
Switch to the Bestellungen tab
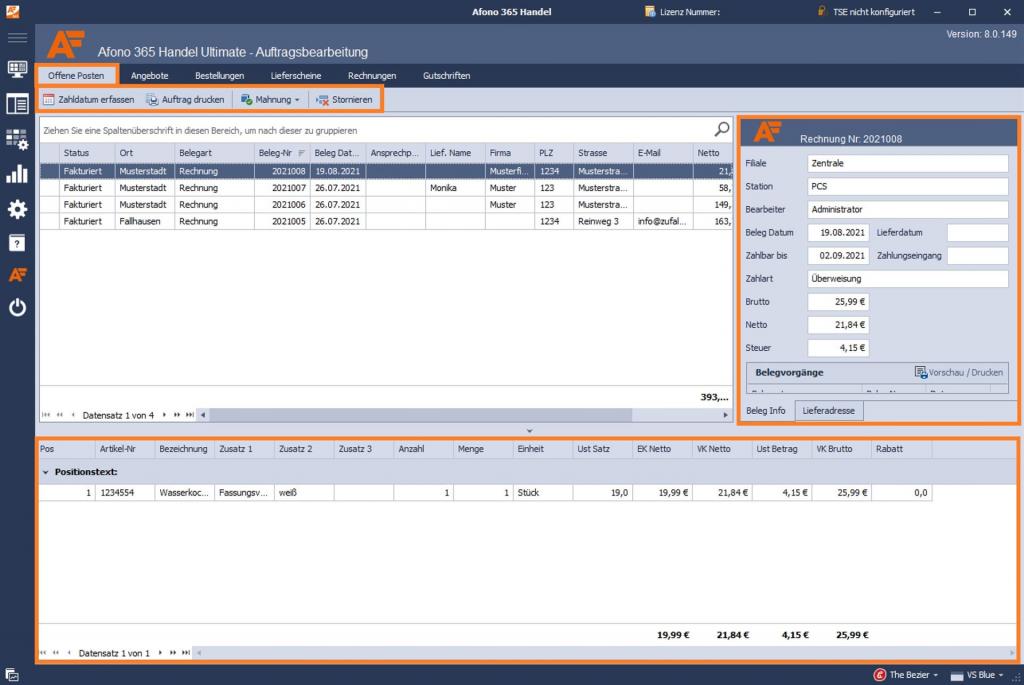[219, 76]
